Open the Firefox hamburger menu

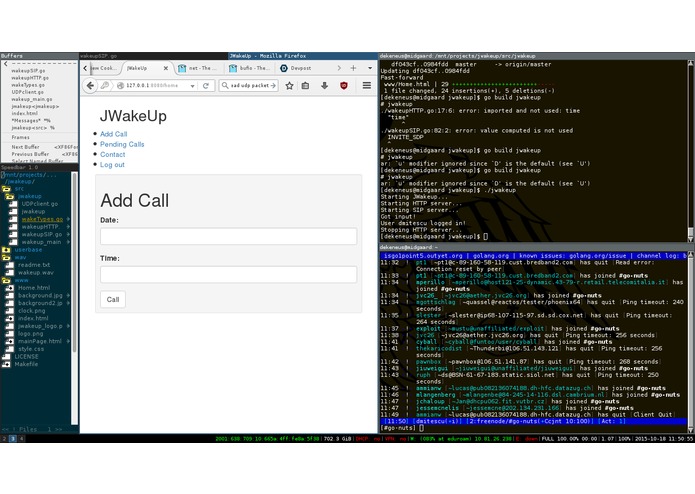click(367, 85)
